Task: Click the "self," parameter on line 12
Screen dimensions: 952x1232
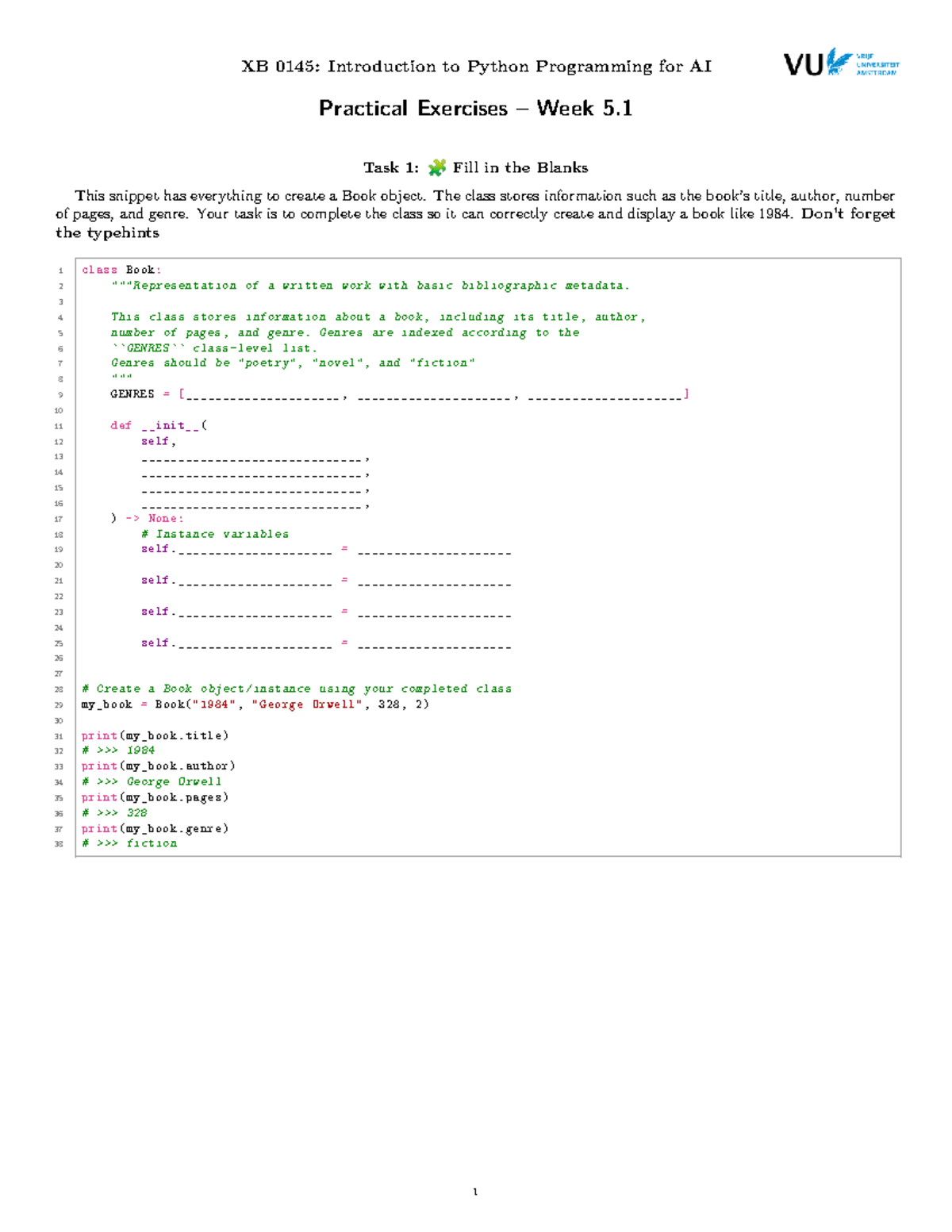Action: [159, 441]
